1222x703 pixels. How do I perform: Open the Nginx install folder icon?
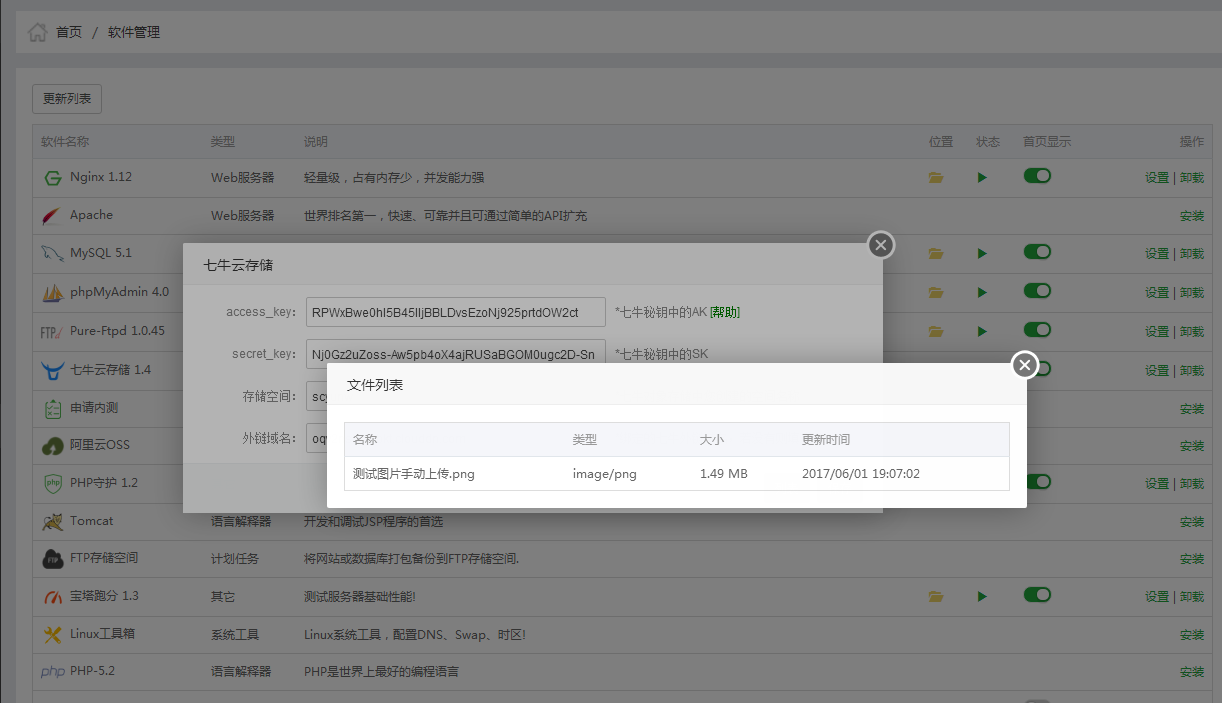(x=936, y=177)
